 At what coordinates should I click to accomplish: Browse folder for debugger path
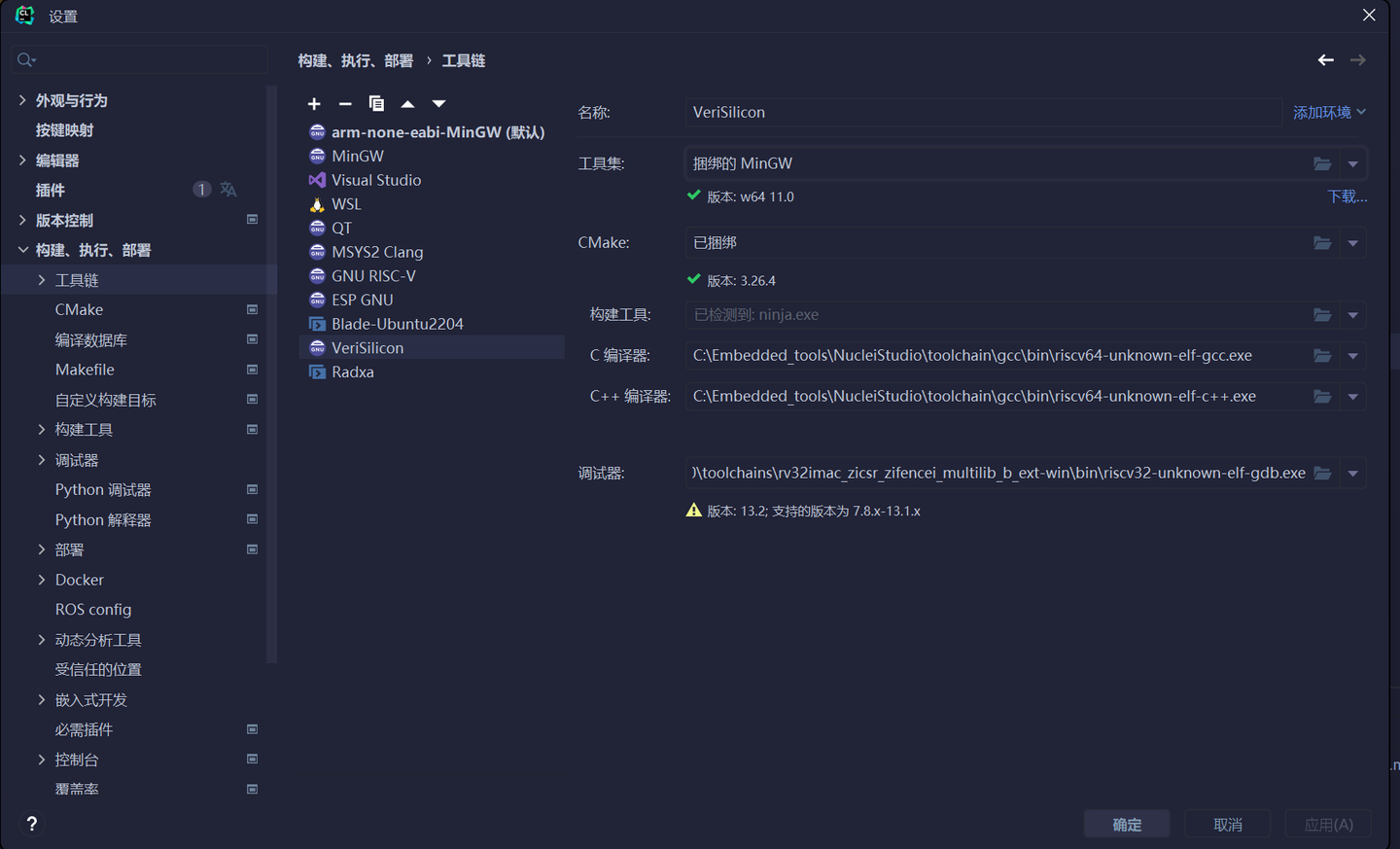coord(1322,474)
